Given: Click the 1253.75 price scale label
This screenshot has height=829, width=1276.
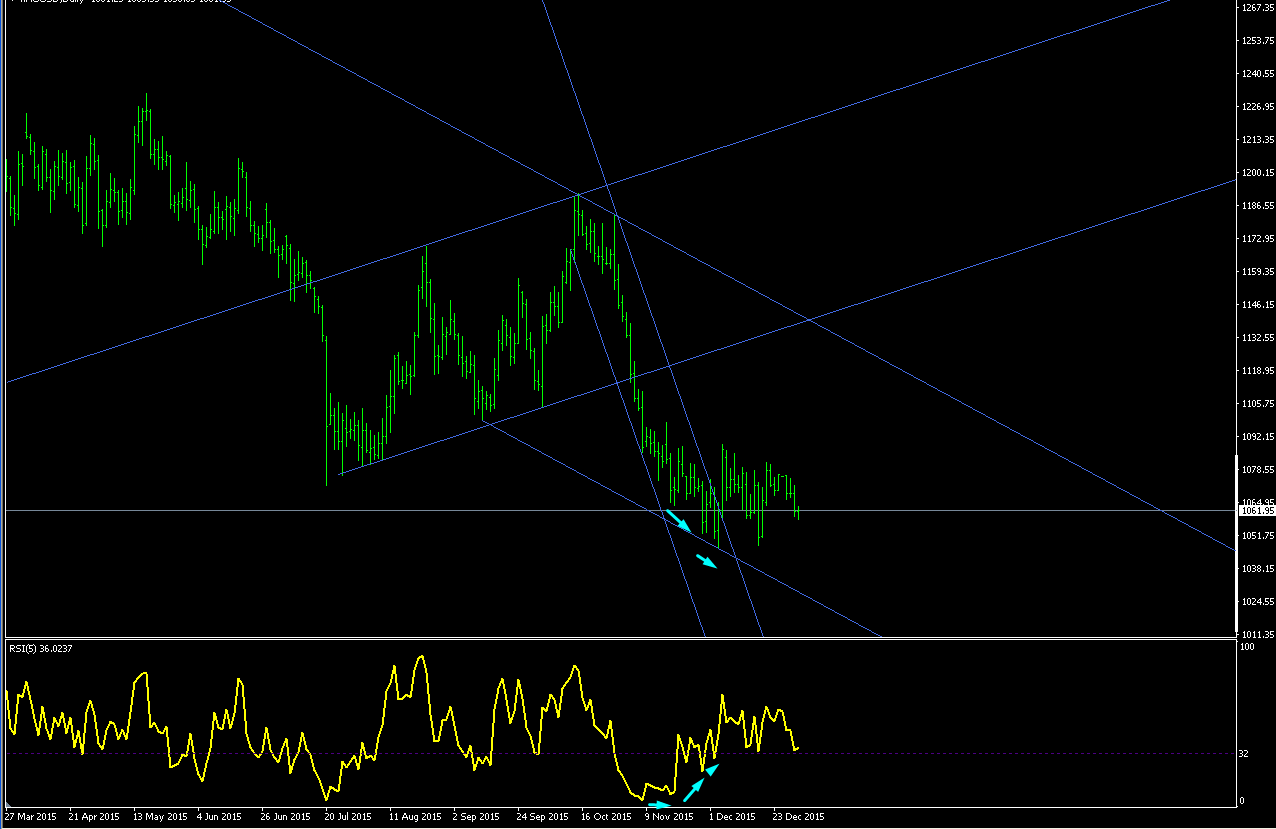Looking at the screenshot, I should 1256,41.
